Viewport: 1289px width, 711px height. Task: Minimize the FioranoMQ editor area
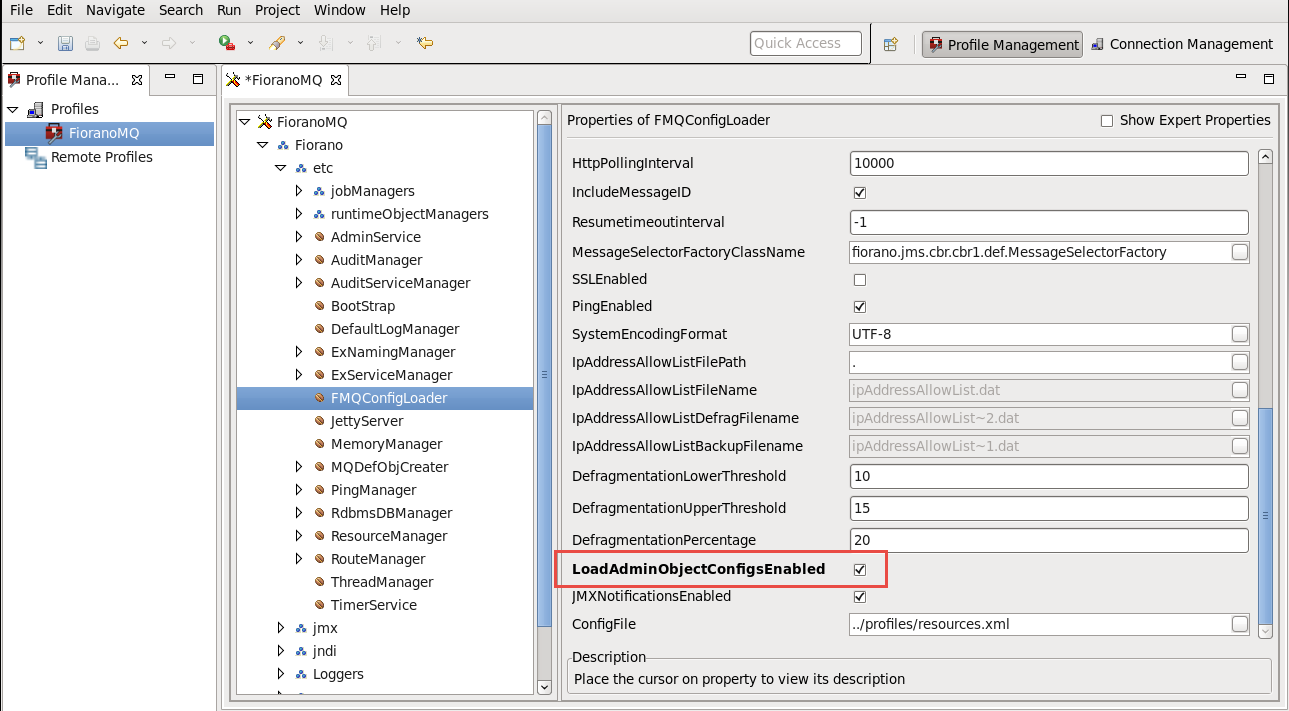(x=1242, y=78)
